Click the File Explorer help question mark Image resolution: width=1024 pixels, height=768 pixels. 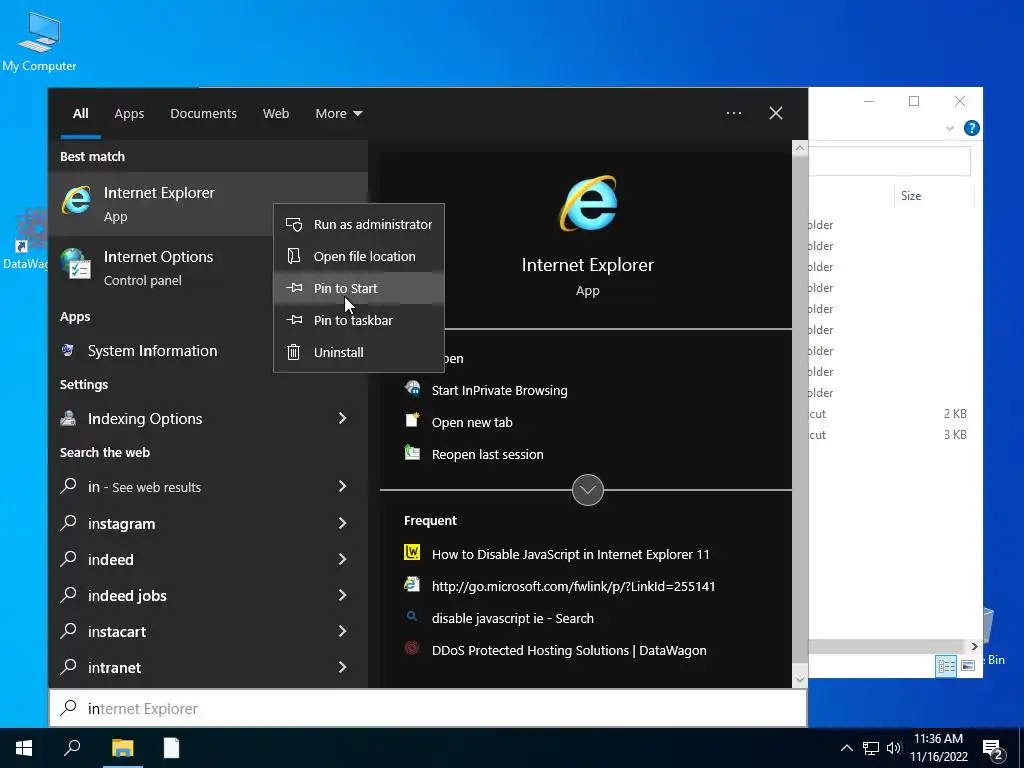point(971,128)
